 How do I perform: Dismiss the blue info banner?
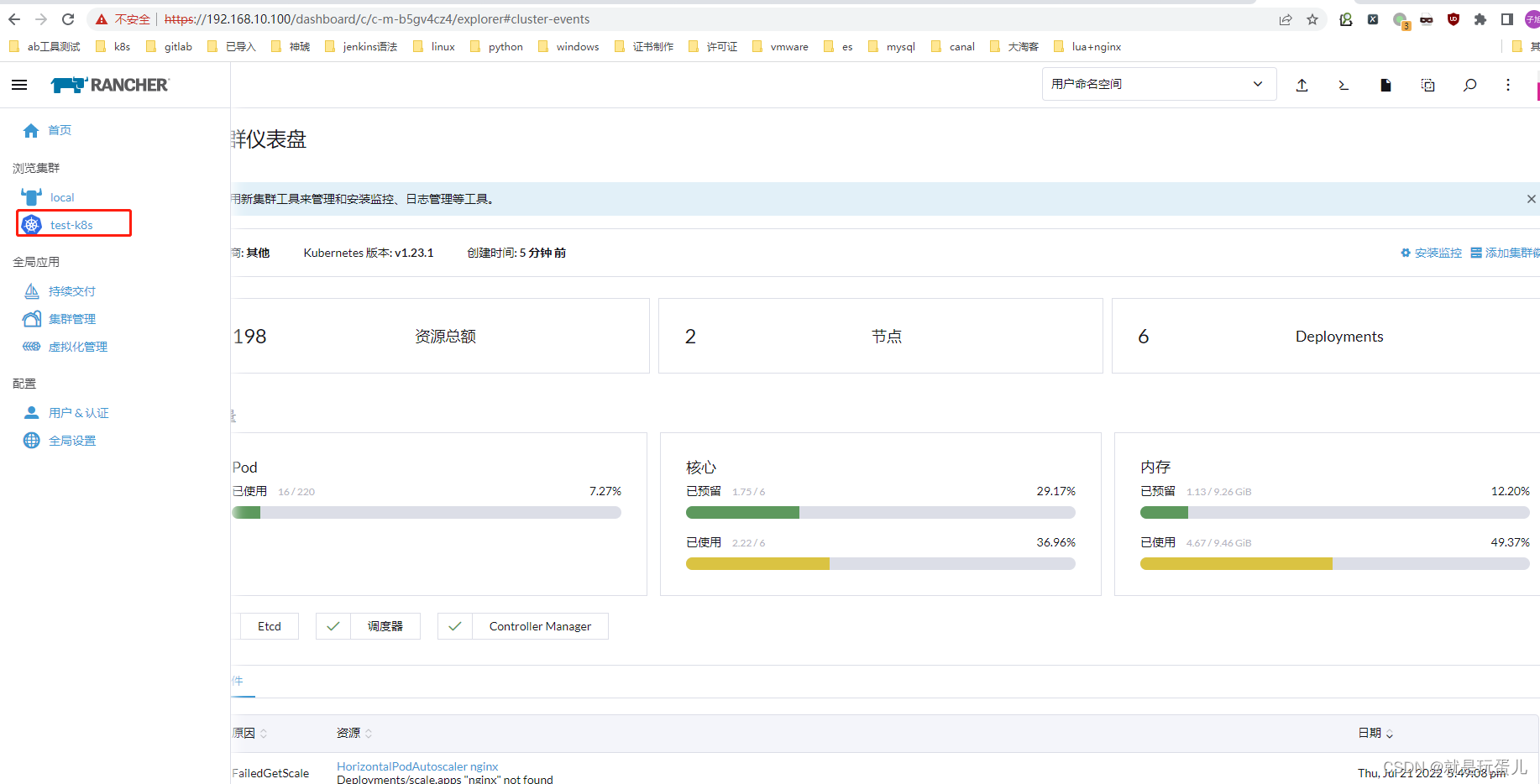coord(1531,199)
